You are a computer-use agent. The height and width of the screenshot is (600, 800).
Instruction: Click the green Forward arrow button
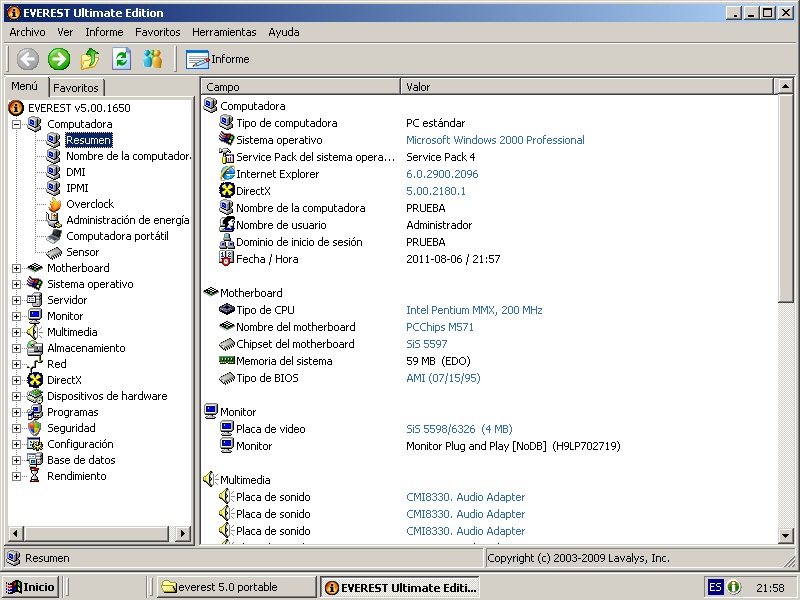click(59, 59)
